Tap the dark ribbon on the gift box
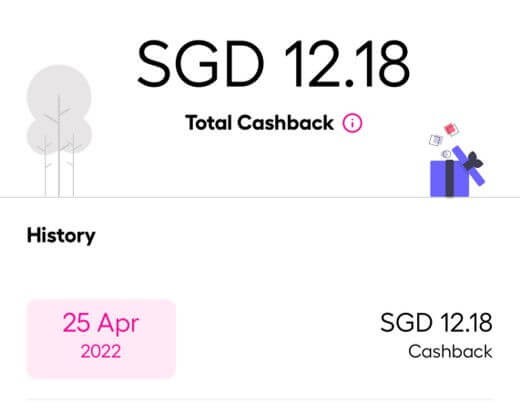Image resolution: width=520 pixels, height=413 pixels. click(x=450, y=178)
